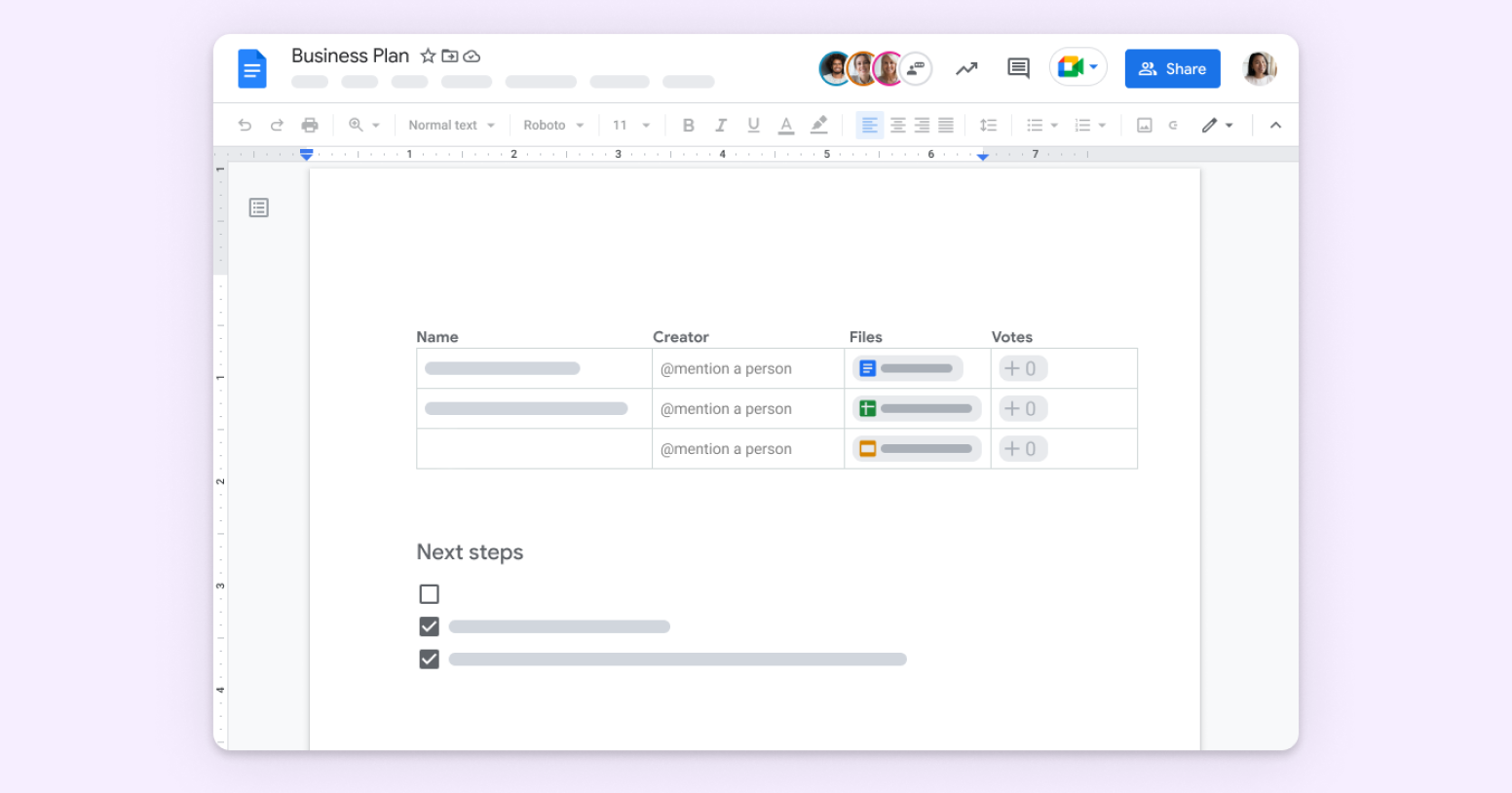
Task: Open the highlight color picker
Action: point(818,125)
